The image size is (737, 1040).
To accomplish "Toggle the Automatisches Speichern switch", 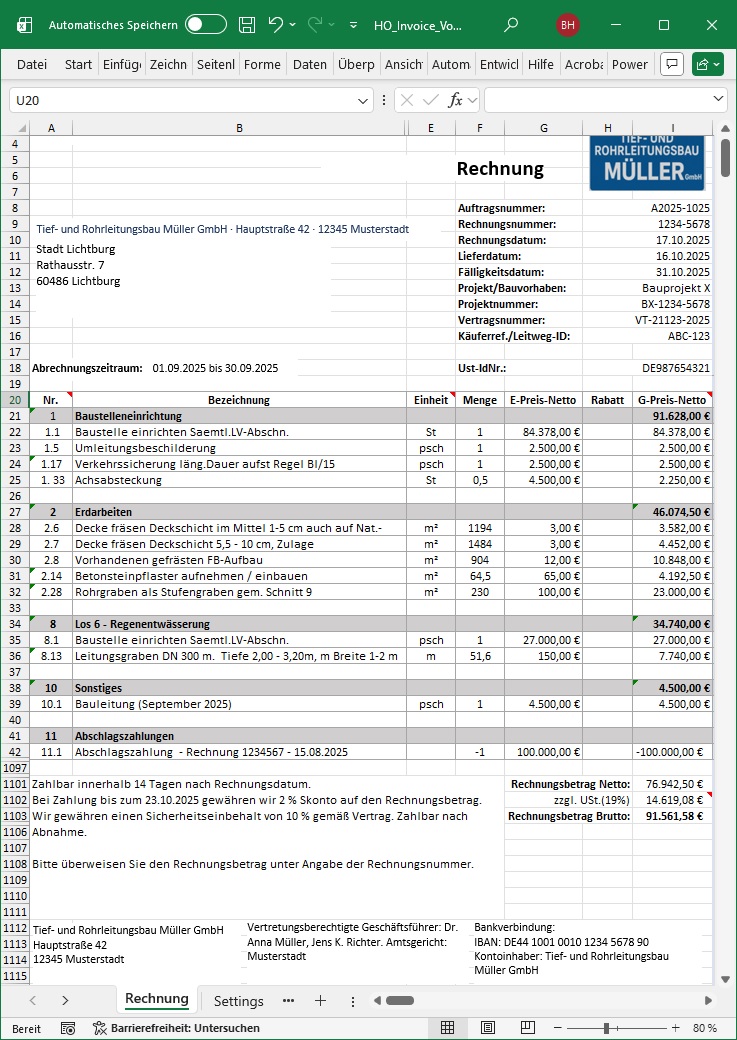I will 205,25.
